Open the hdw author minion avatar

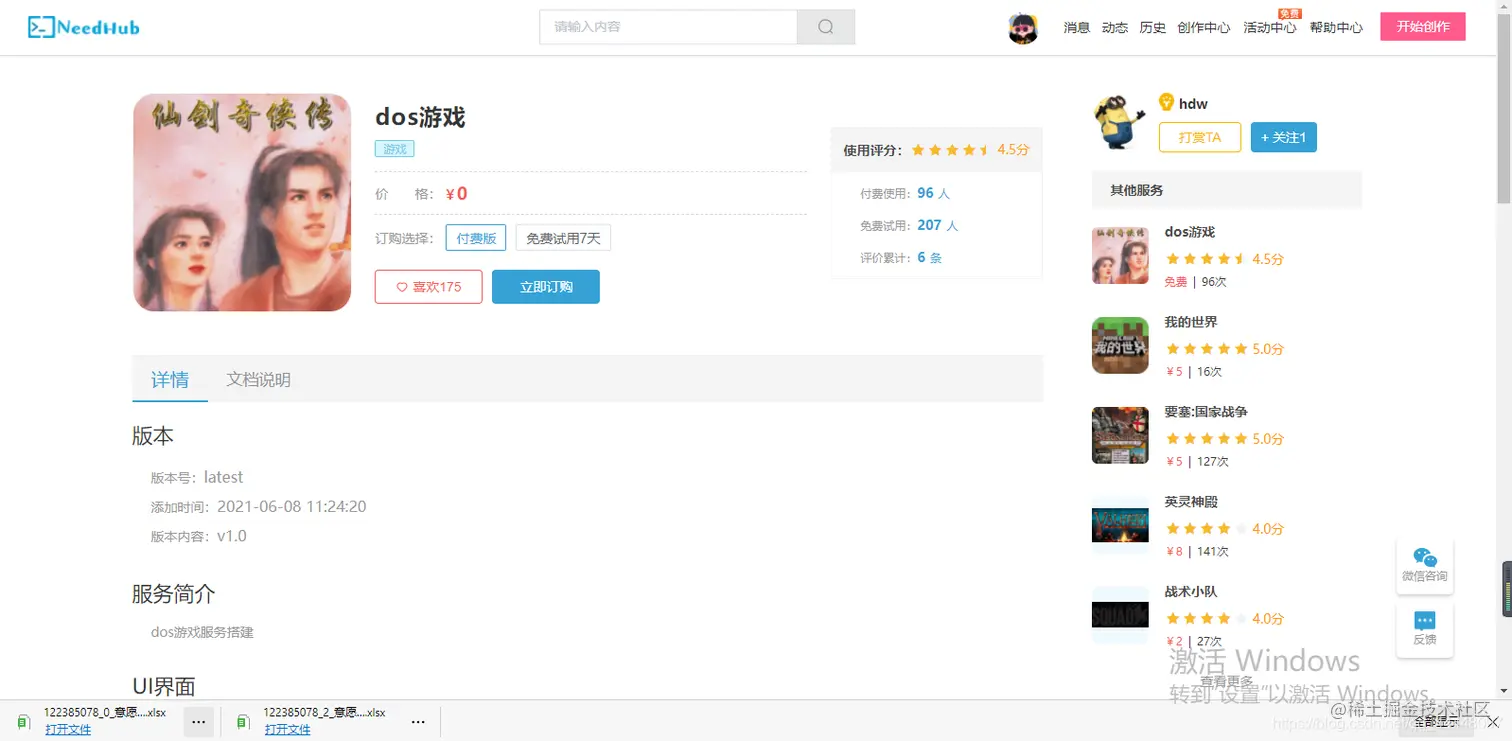pos(1119,122)
